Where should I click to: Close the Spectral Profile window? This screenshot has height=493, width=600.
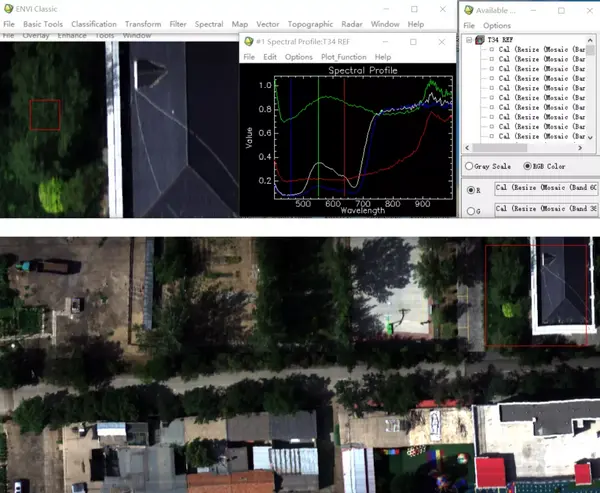pyautogui.click(x=442, y=42)
